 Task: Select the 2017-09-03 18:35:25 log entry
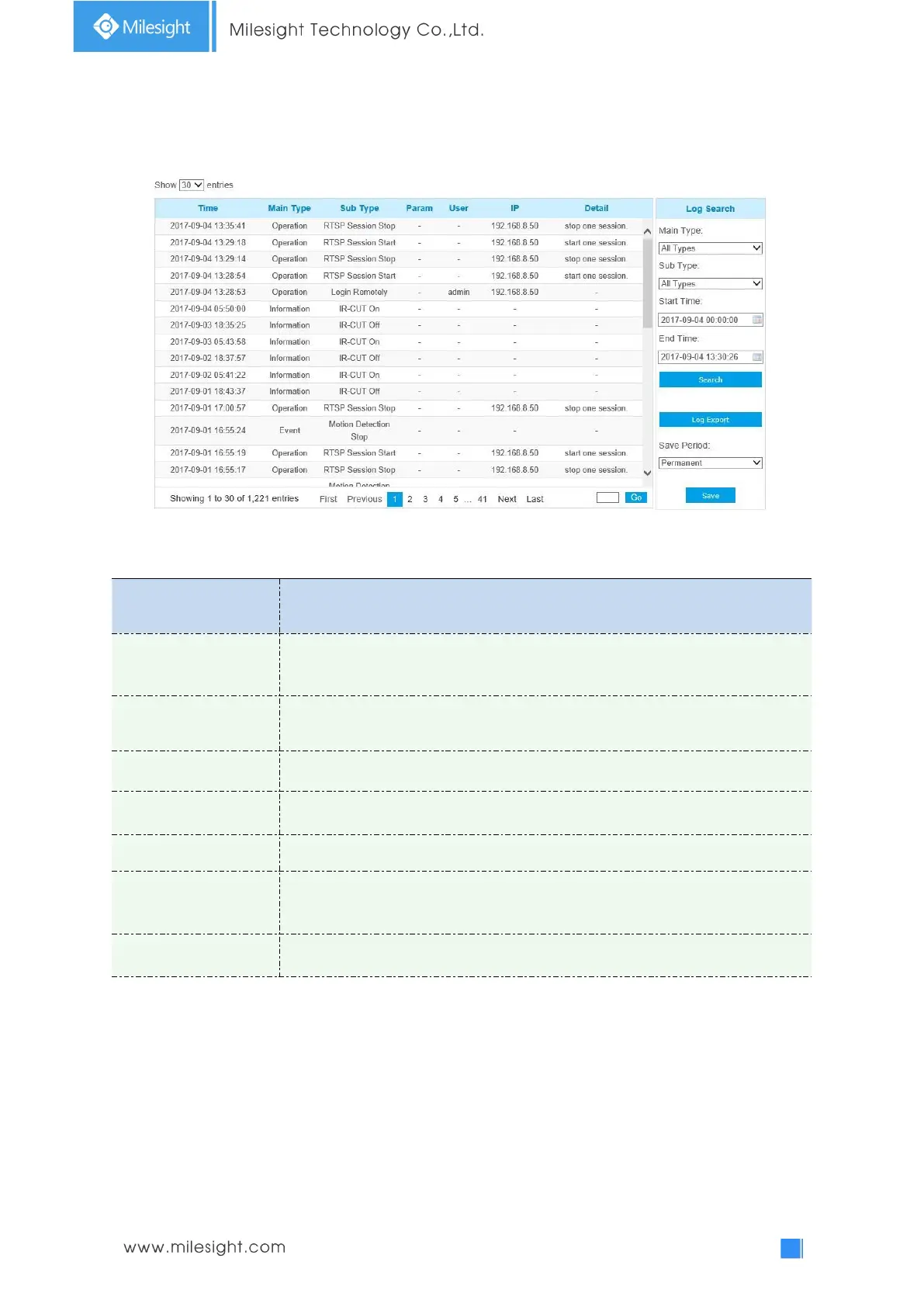(399, 325)
